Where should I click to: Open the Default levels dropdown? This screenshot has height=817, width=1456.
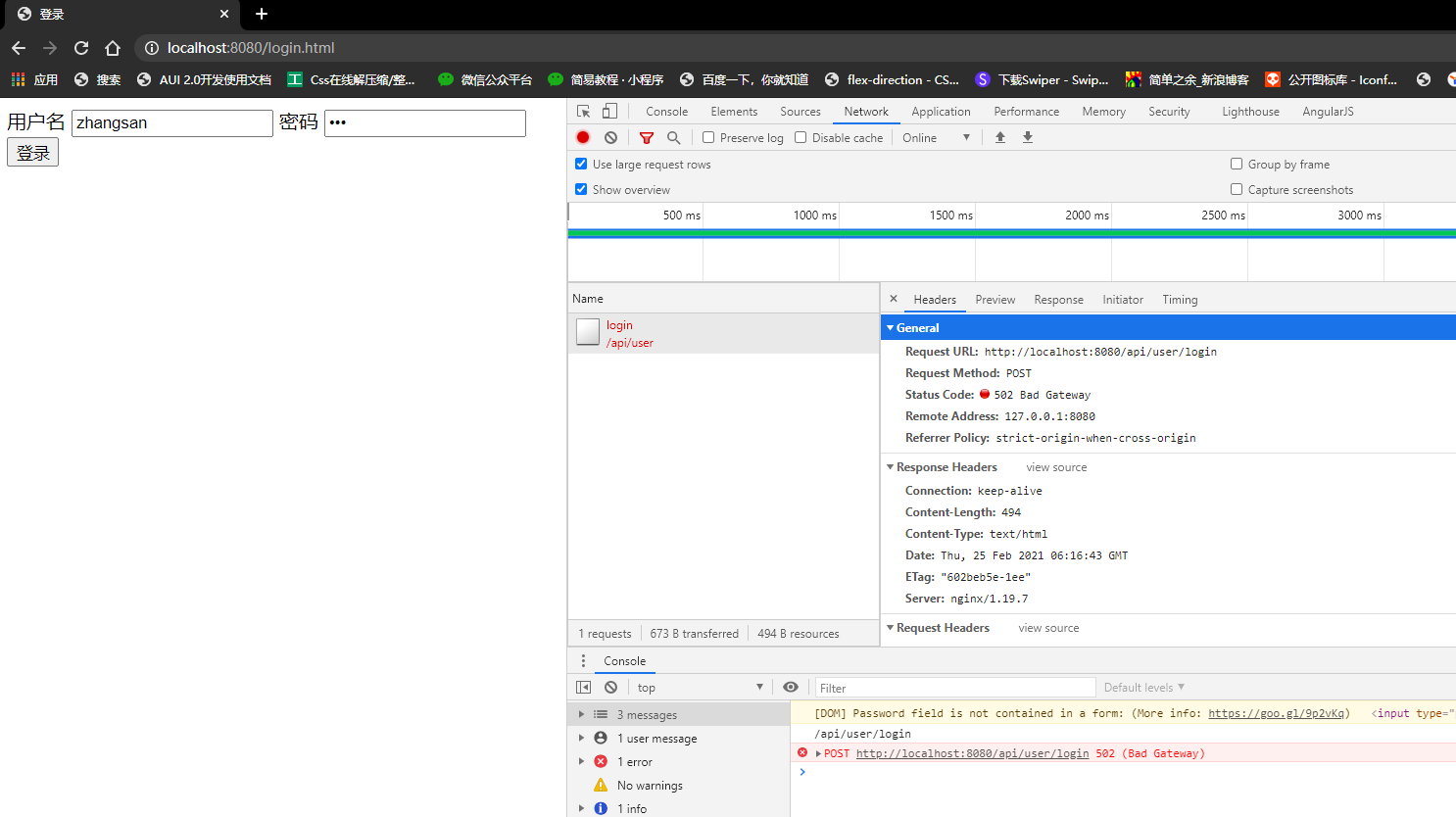(1144, 688)
